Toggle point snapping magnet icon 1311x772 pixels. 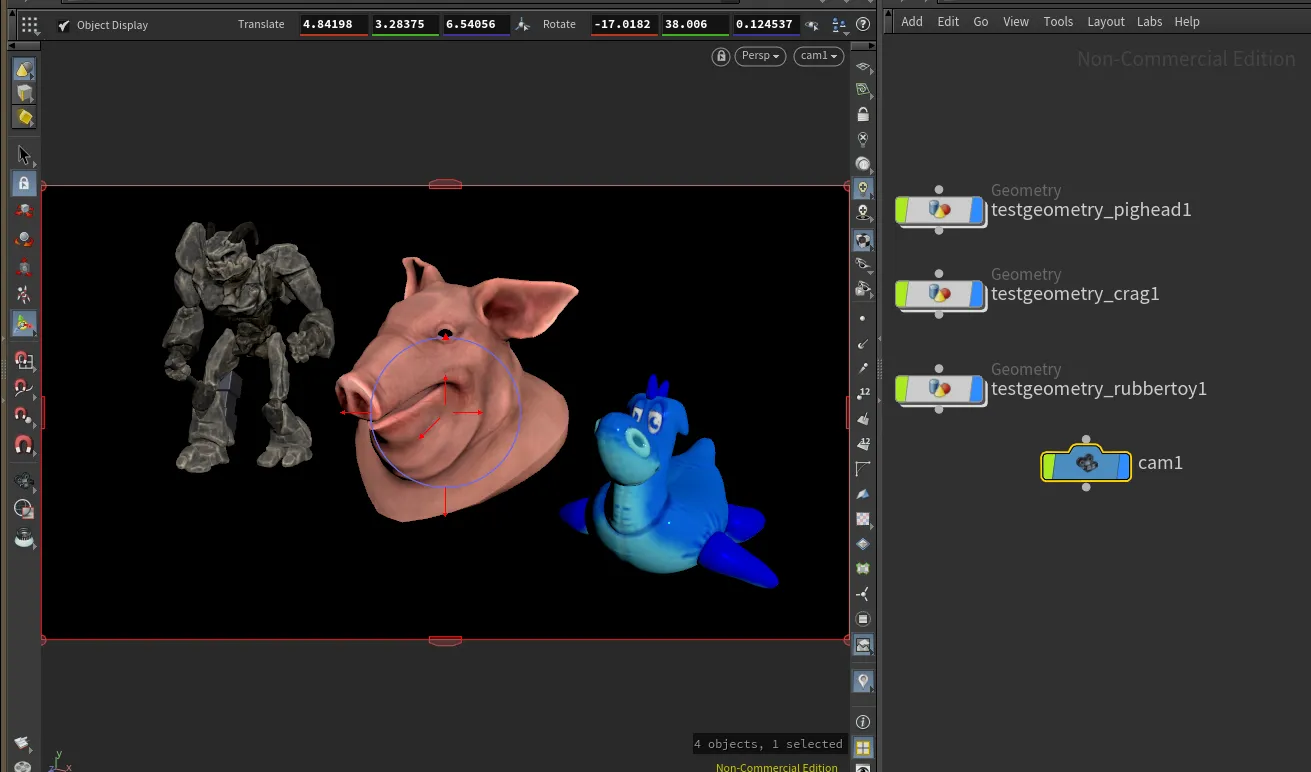click(24, 416)
